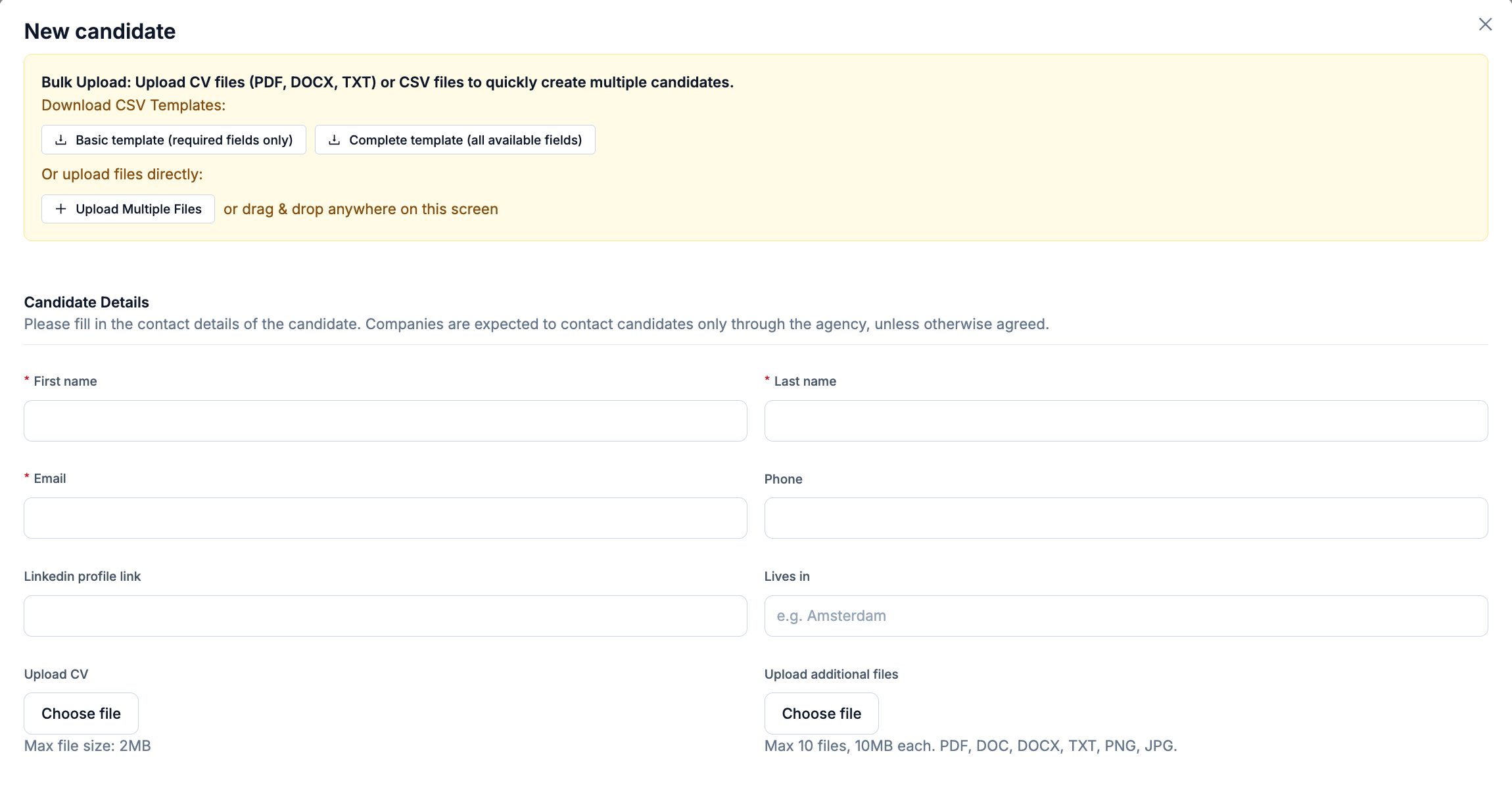The width and height of the screenshot is (1512, 795).
Task: Focus the Lives in field with Amsterdam placeholder
Action: tap(1126, 616)
